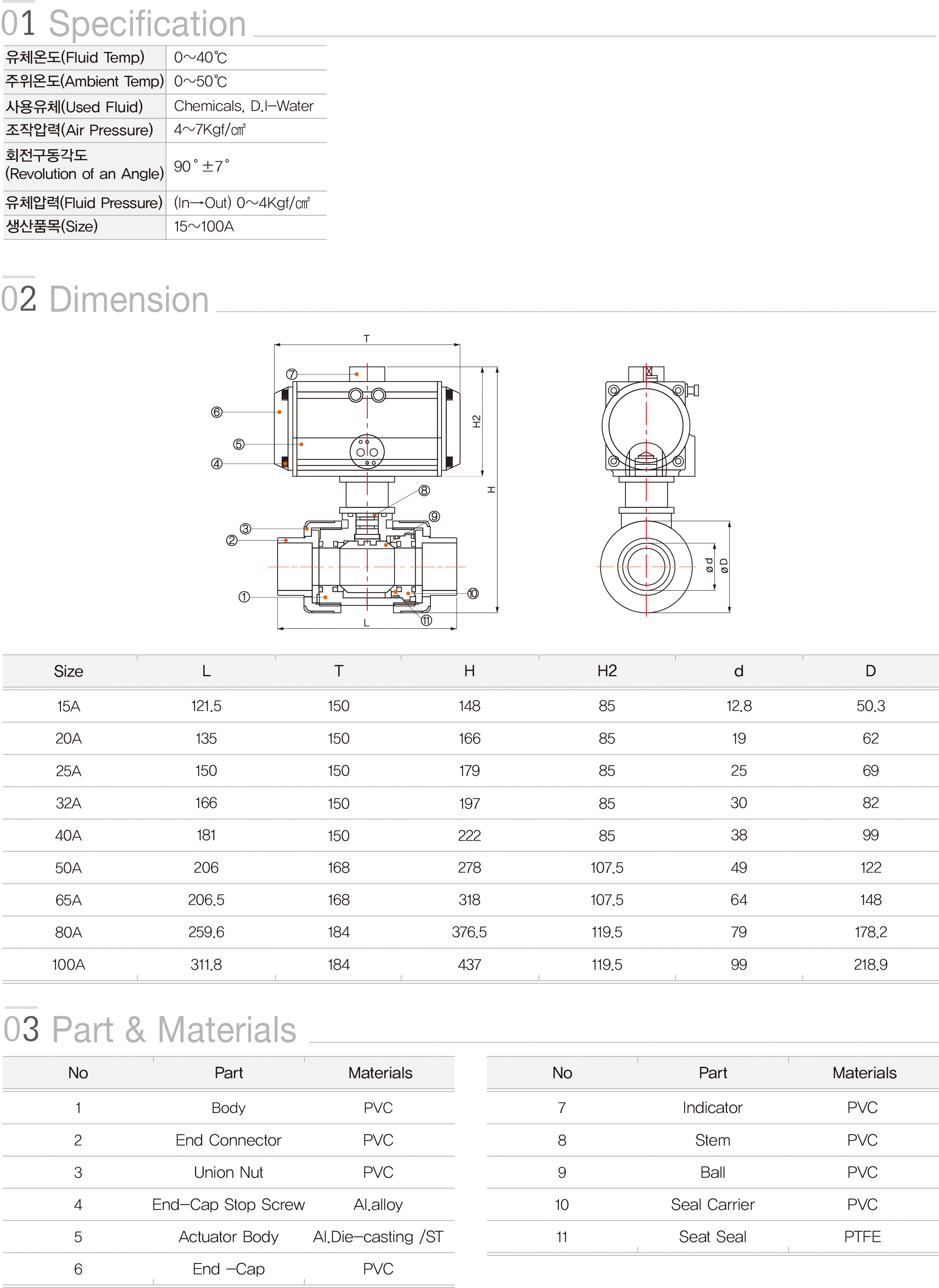Click the L dimension label below the valve
Screen dimensions: 939x1288
(x=367, y=623)
